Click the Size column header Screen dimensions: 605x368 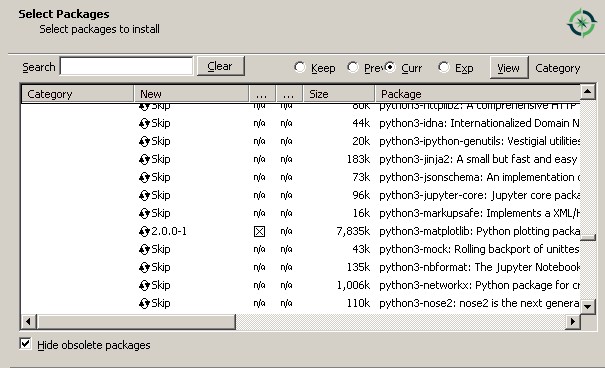(x=339, y=94)
